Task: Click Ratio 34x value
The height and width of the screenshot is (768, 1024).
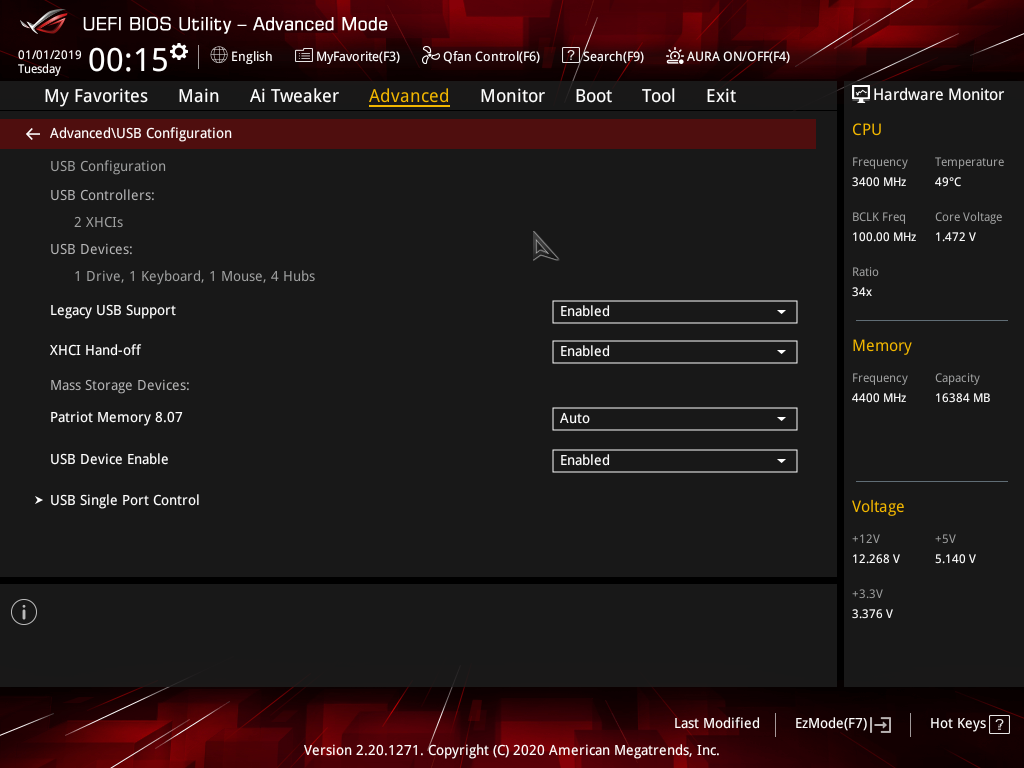Action: tap(862, 292)
